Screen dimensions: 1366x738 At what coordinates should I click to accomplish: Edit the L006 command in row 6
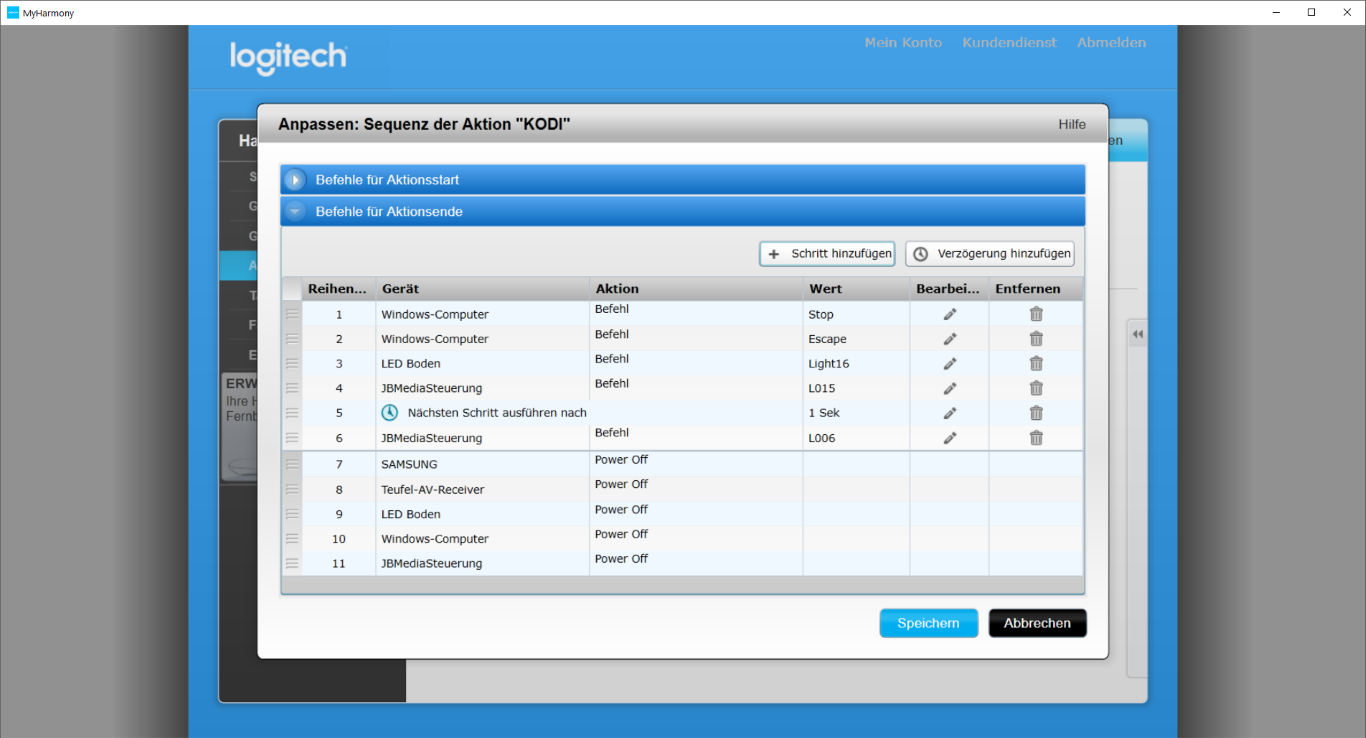tap(950, 438)
